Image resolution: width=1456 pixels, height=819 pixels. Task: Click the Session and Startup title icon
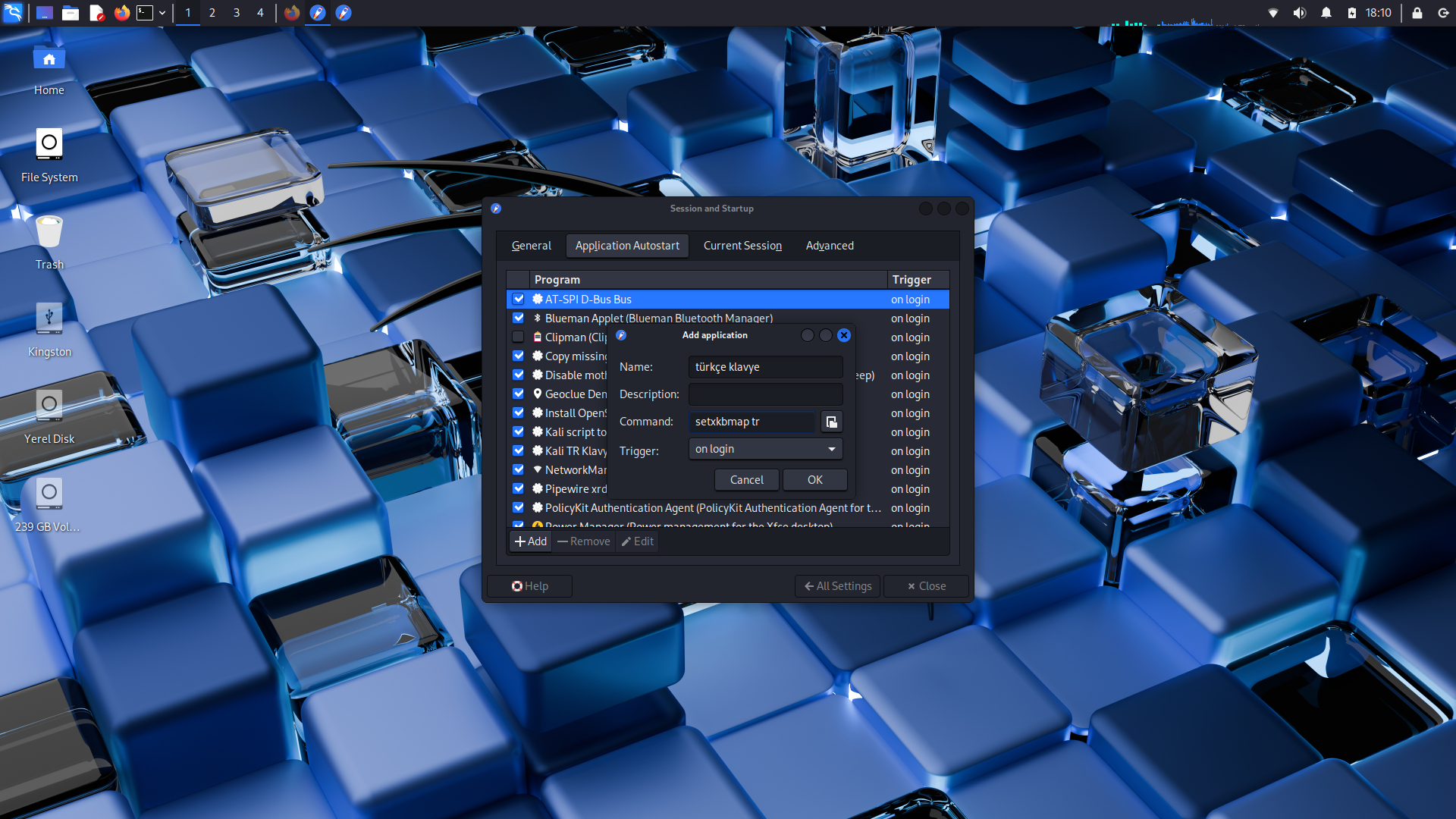[x=496, y=209]
